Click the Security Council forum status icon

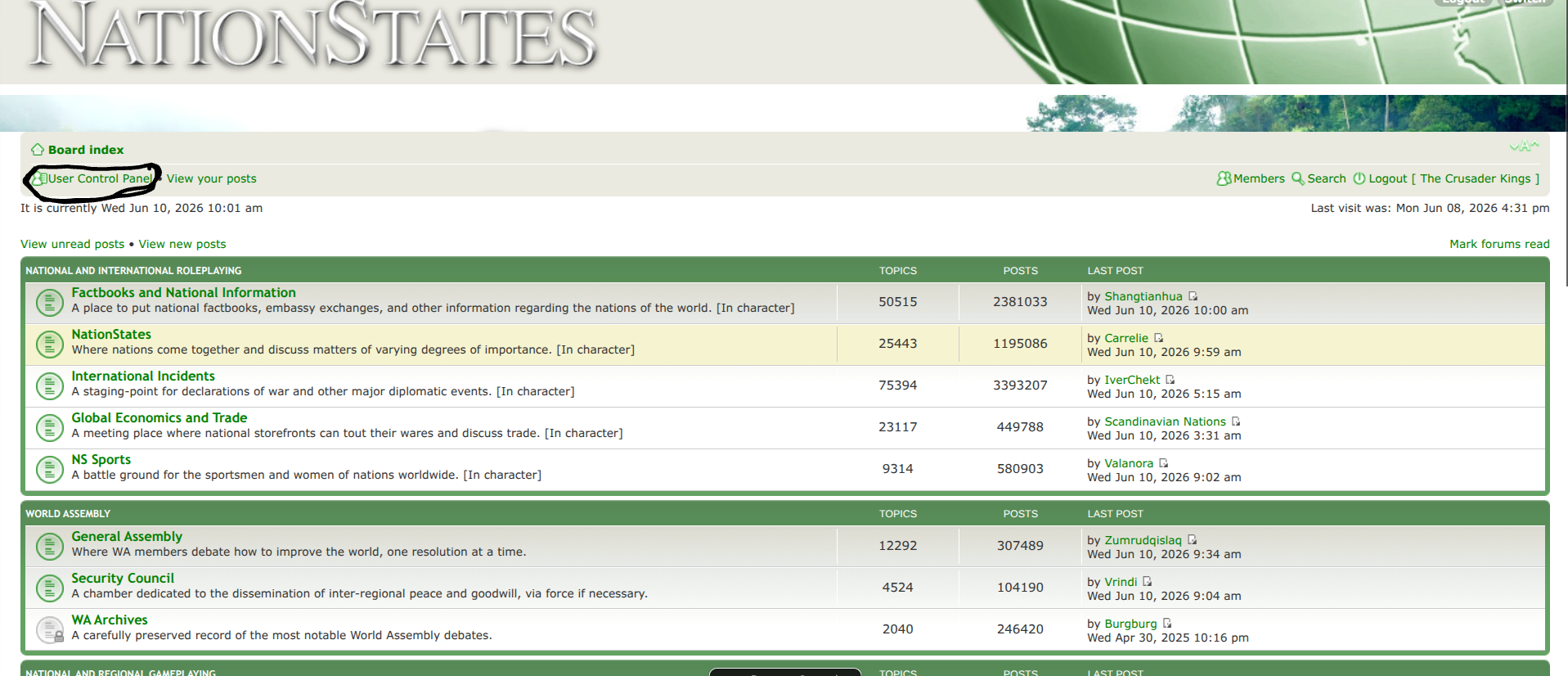pos(50,588)
